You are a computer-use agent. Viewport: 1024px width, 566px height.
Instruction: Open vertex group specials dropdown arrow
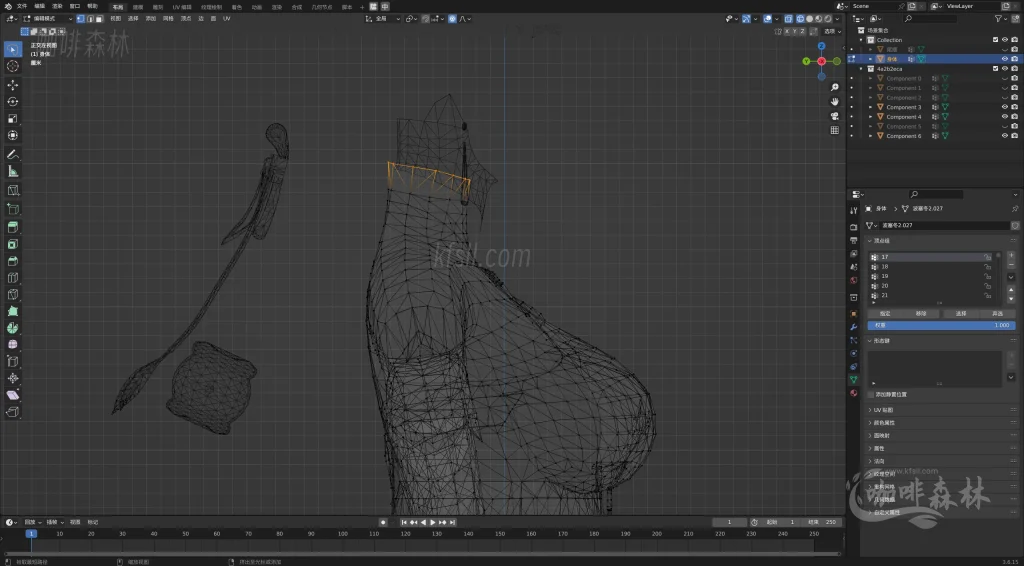pyautogui.click(x=1012, y=275)
